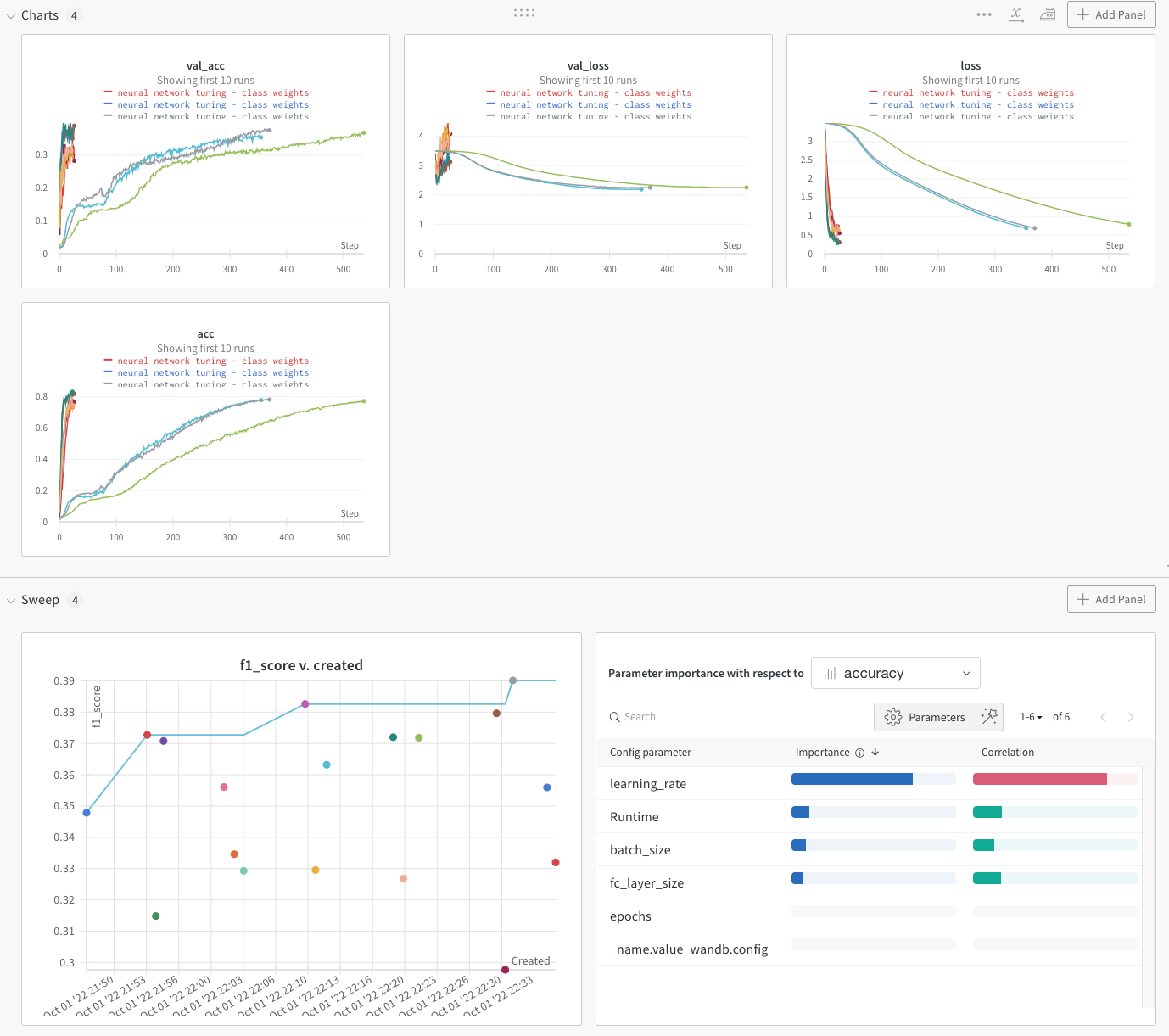
Task: Click the magic wand icon next to Parameters
Action: pyautogui.click(x=989, y=717)
